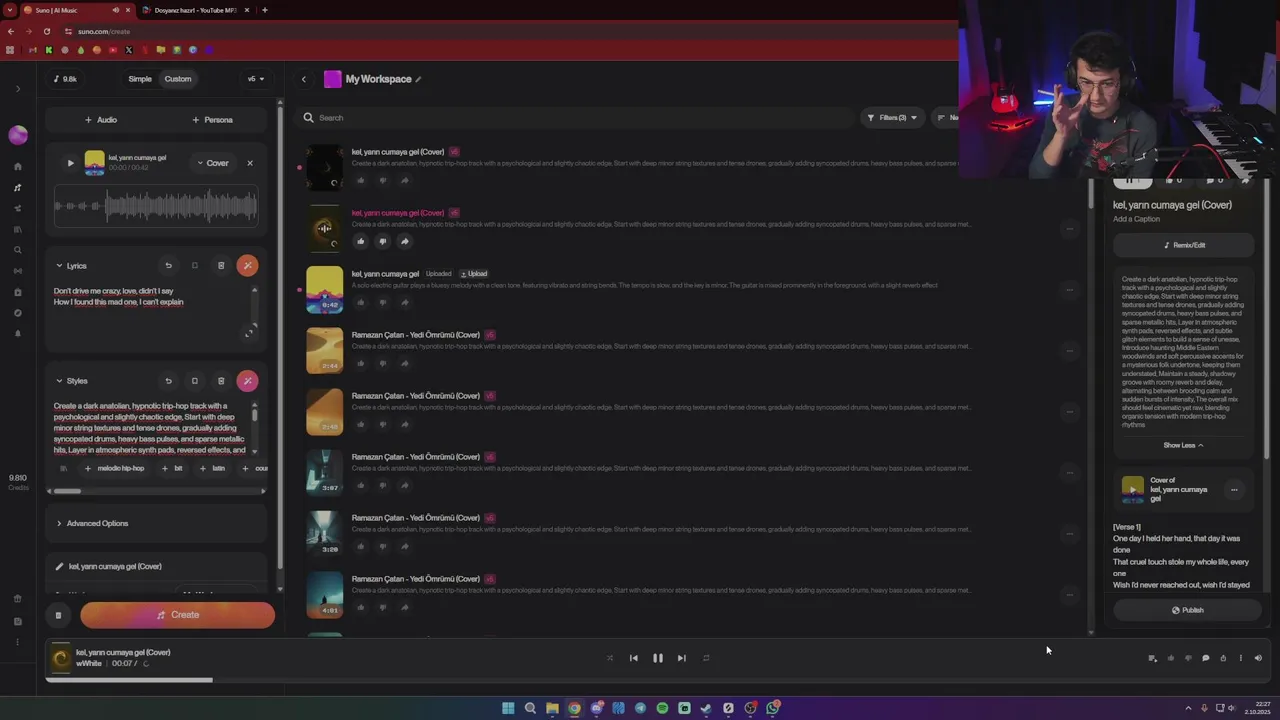Open more options for the highlighted cover row

1069,229
